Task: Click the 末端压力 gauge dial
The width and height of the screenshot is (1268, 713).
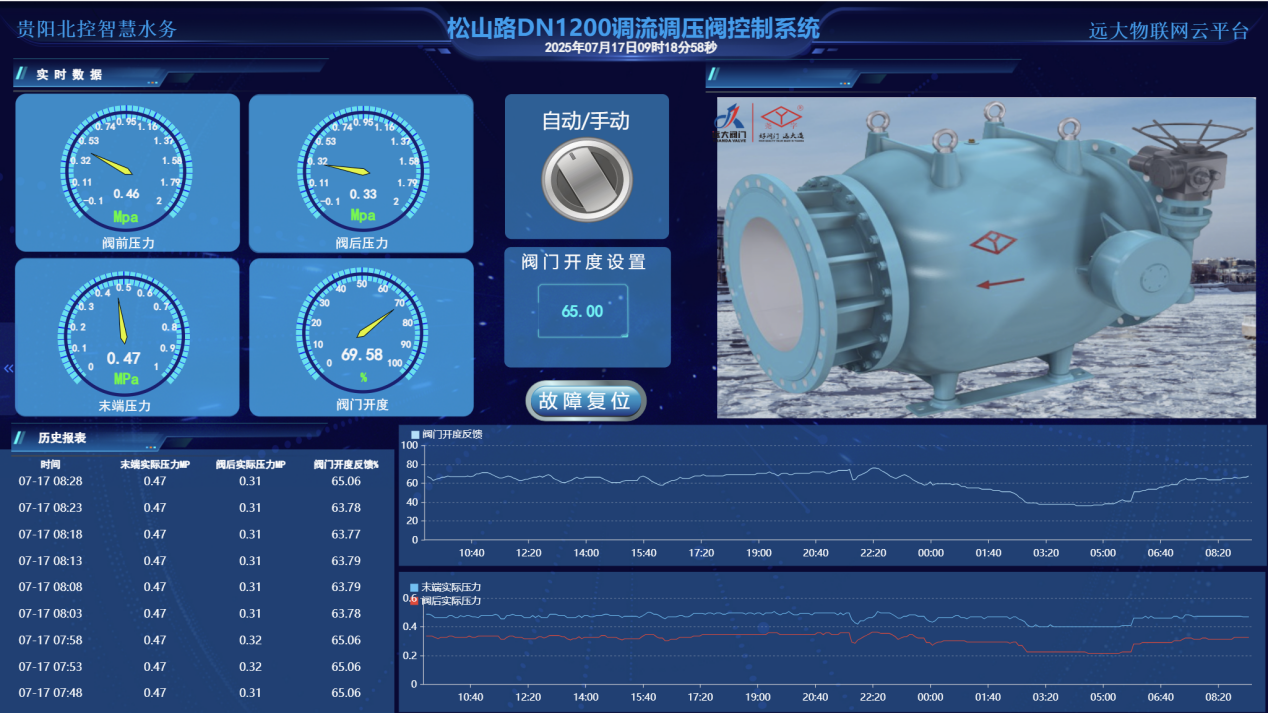Action: (126, 330)
